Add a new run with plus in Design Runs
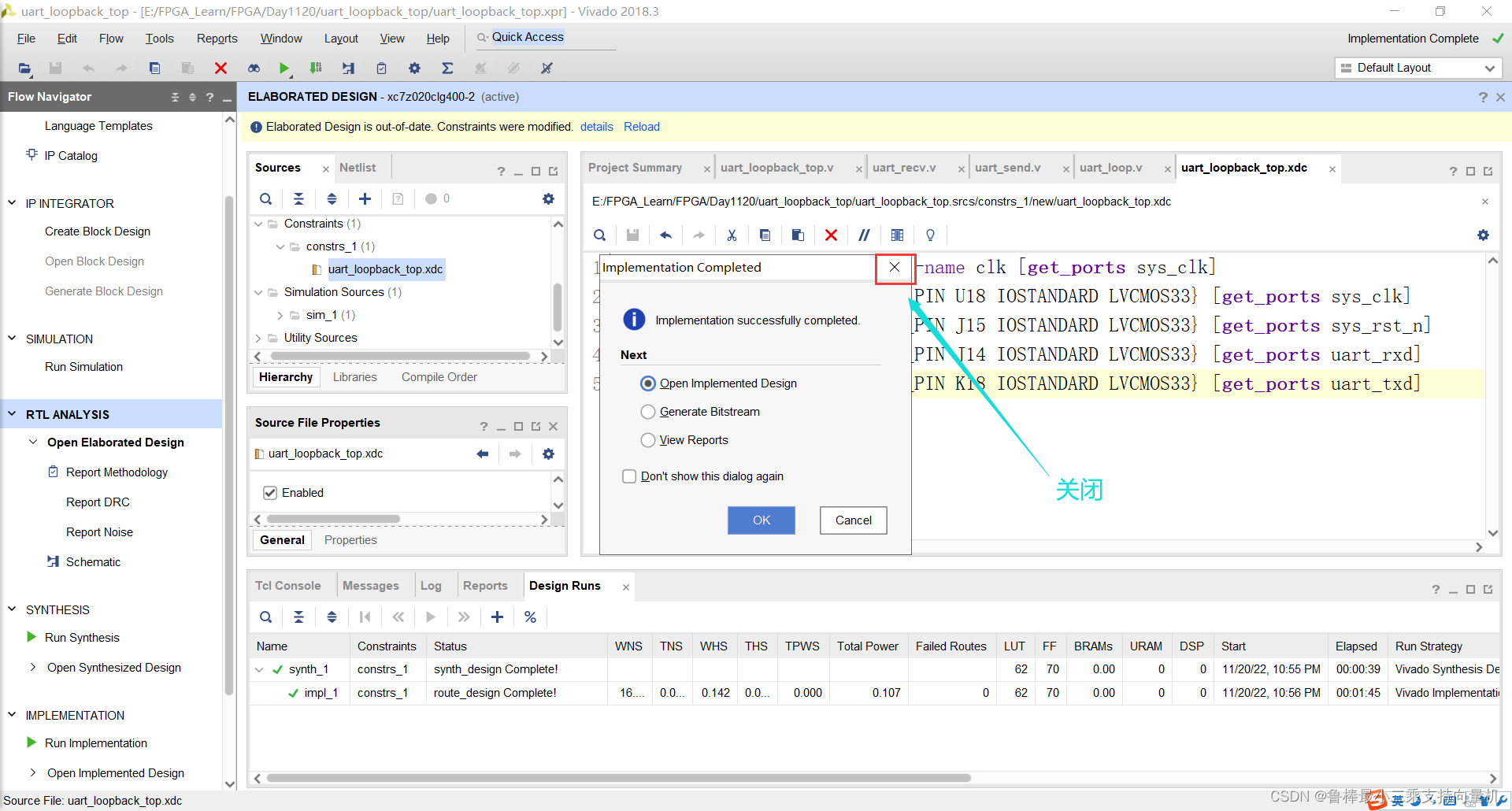1512x811 pixels. coord(497,617)
